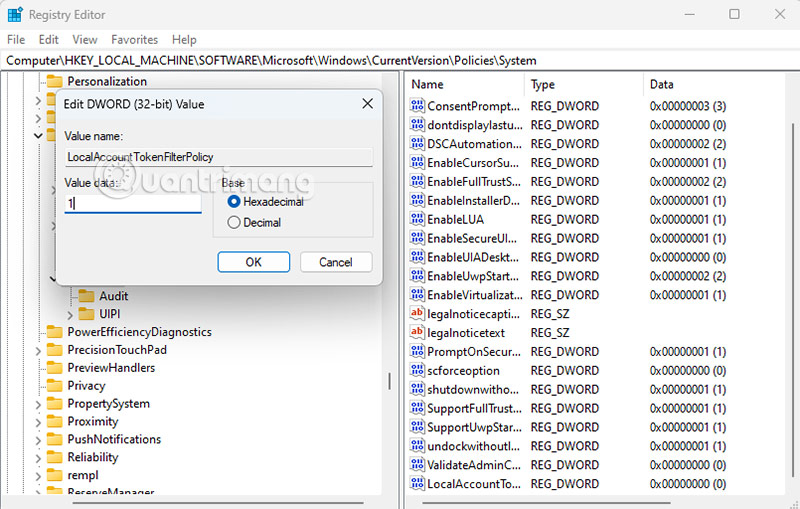Click the Audit folder icon
The width and height of the screenshot is (800, 509).
click(87, 296)
